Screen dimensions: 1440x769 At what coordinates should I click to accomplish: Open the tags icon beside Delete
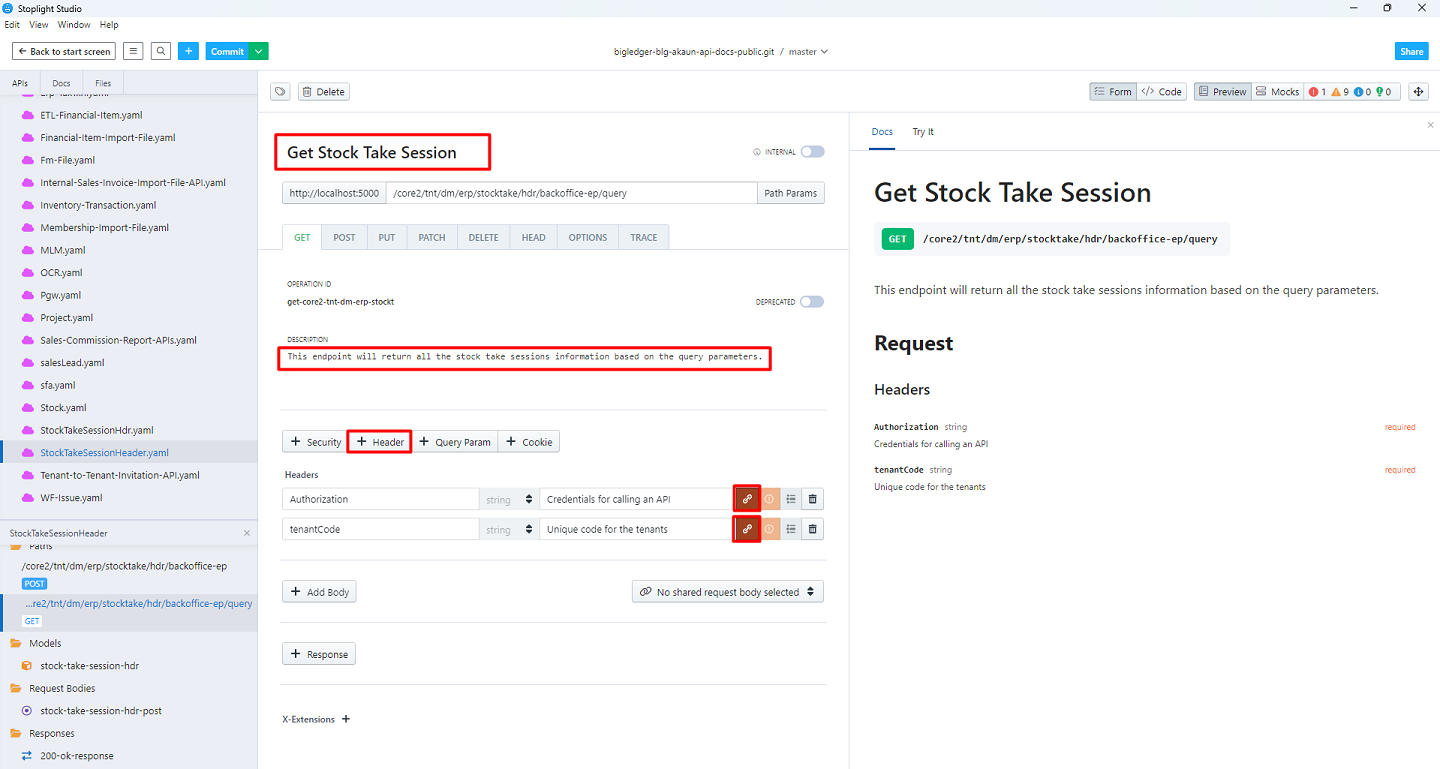point(281,92)
